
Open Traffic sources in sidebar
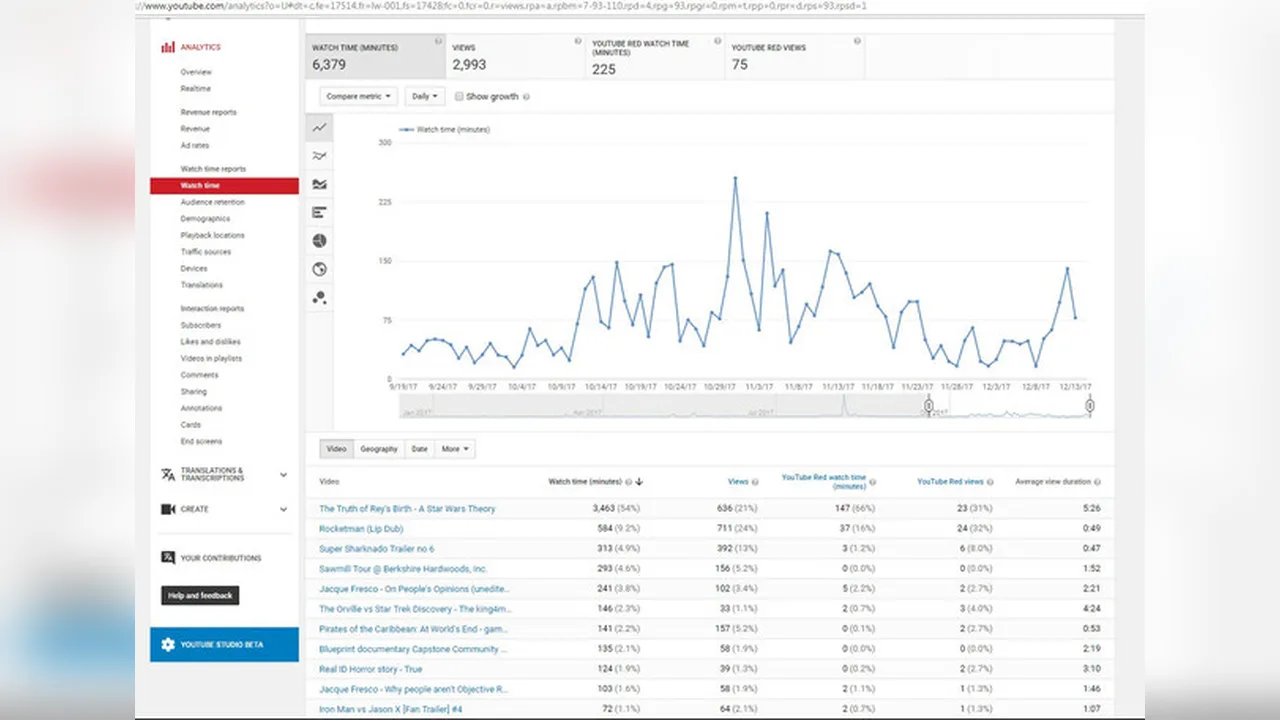(x=206, y=252)
